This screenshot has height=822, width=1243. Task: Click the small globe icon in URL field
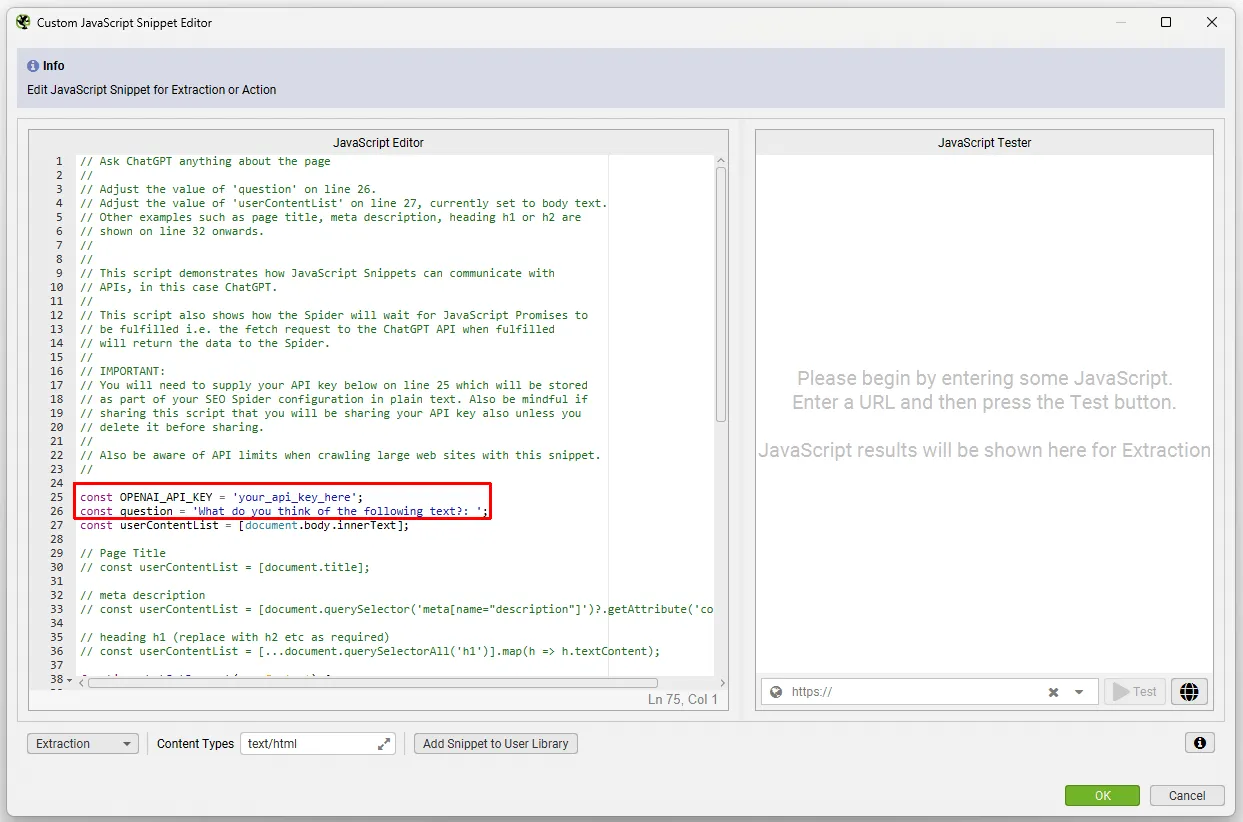(x=776, y=692)
